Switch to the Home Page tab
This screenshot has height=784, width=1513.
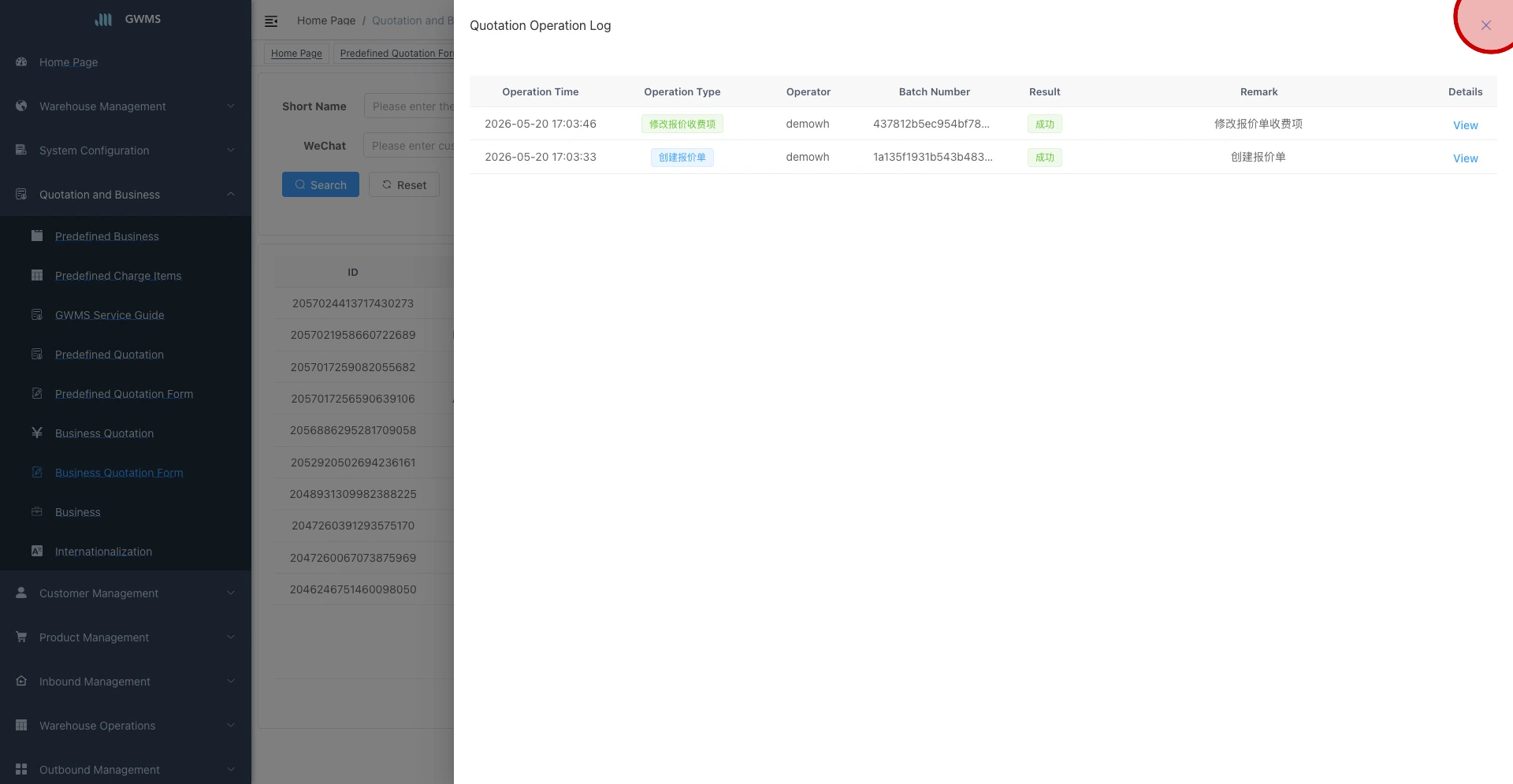point(296,53)
